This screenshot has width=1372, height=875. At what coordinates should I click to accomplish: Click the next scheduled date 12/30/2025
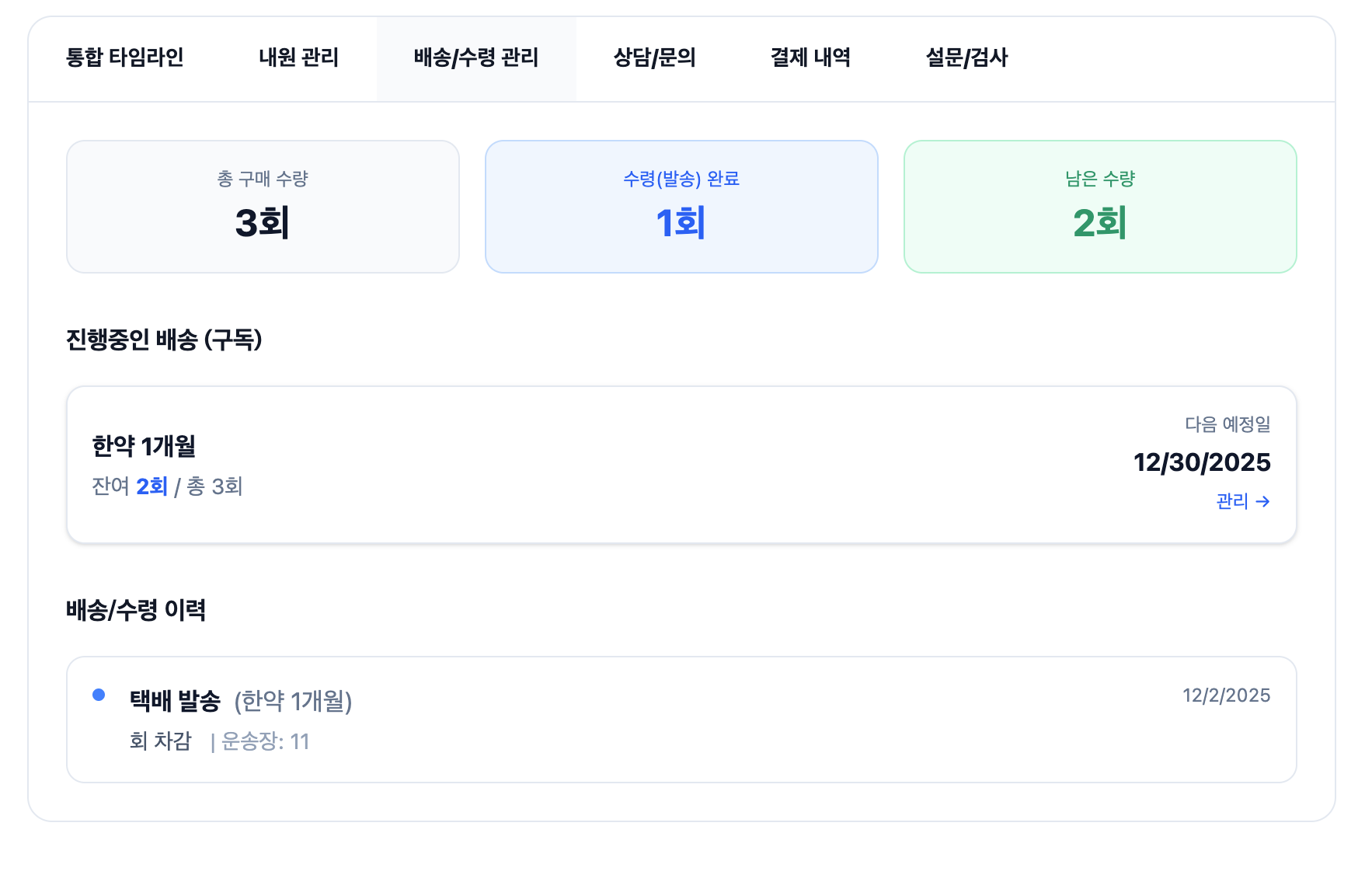pyautogui.click(x=1201, y=462)
